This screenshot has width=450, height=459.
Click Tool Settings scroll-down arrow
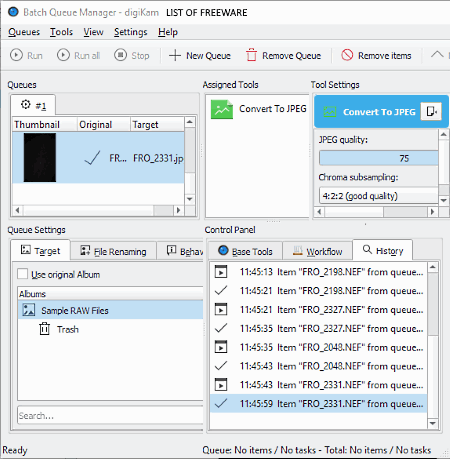443,200
